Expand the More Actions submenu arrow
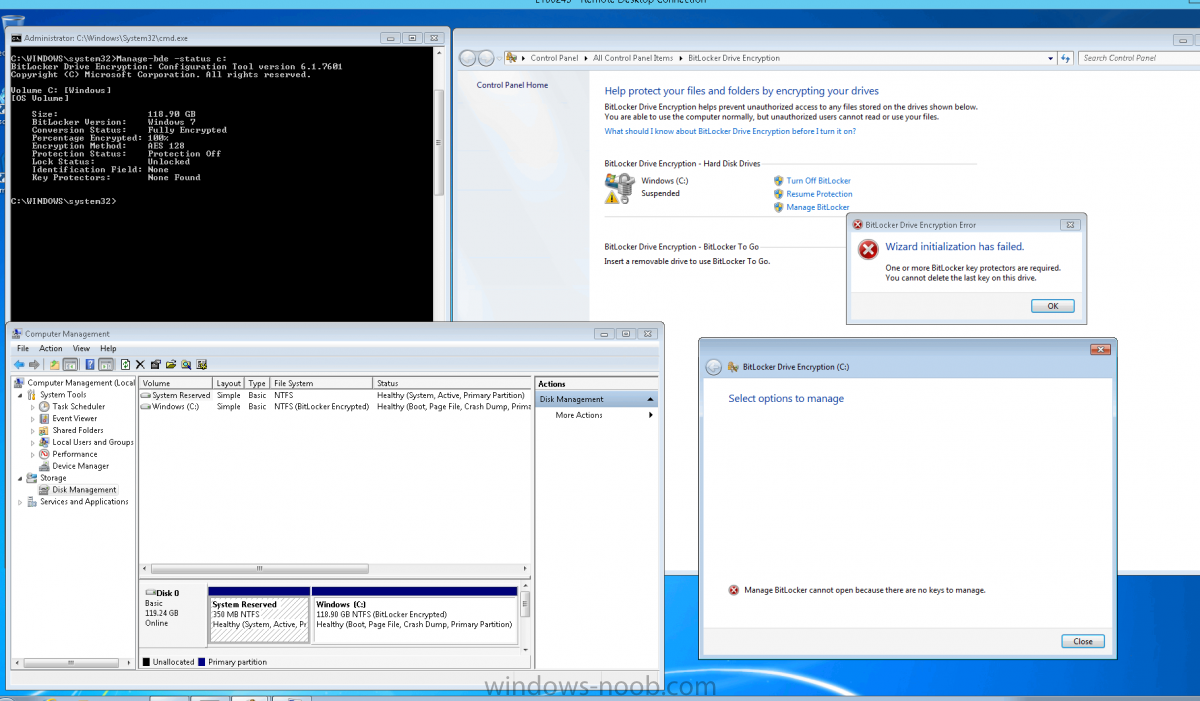1200x701 pixels. [651, 415]
